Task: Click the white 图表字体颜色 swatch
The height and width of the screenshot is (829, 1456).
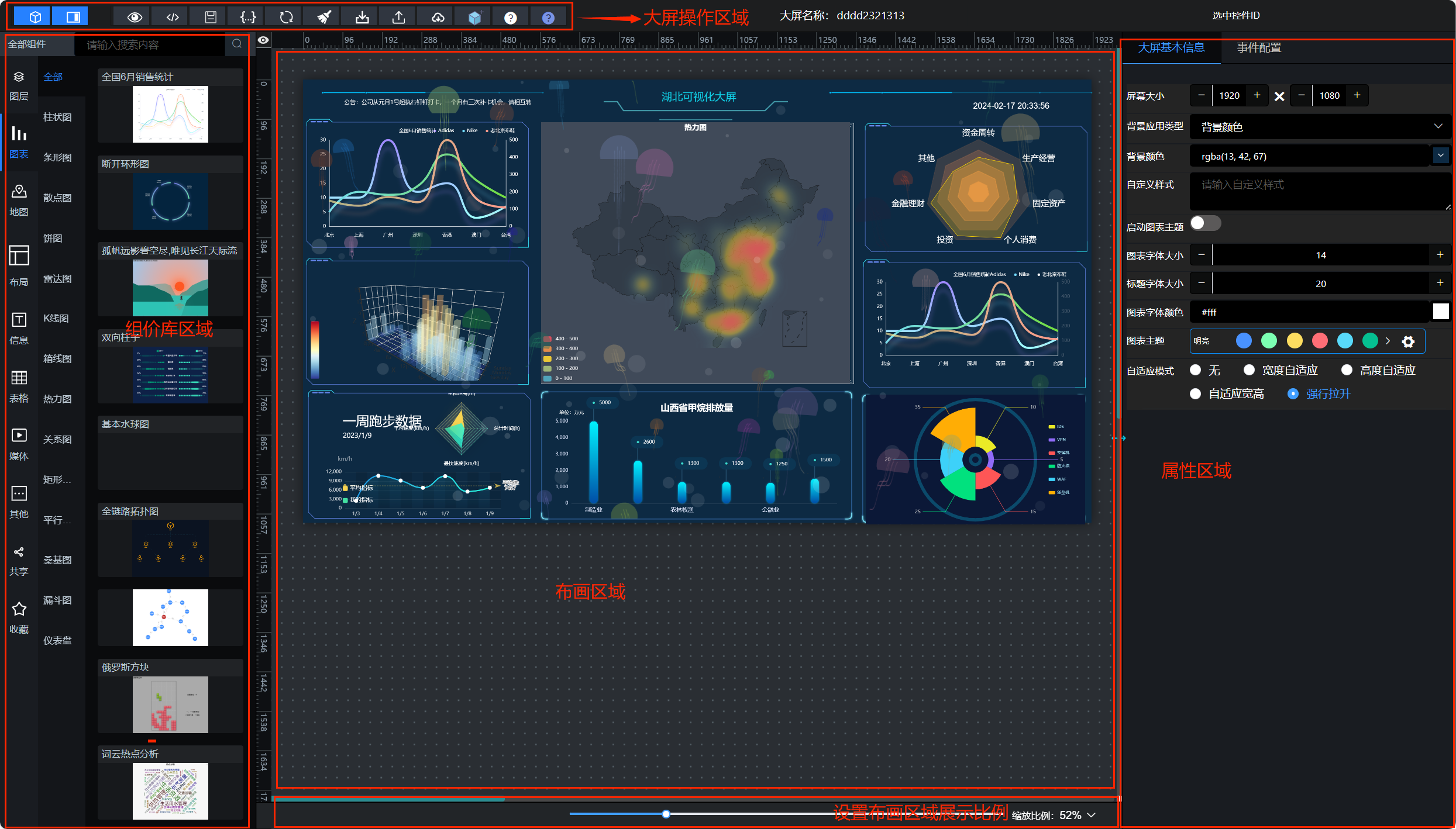Action: pos(1441,312)
